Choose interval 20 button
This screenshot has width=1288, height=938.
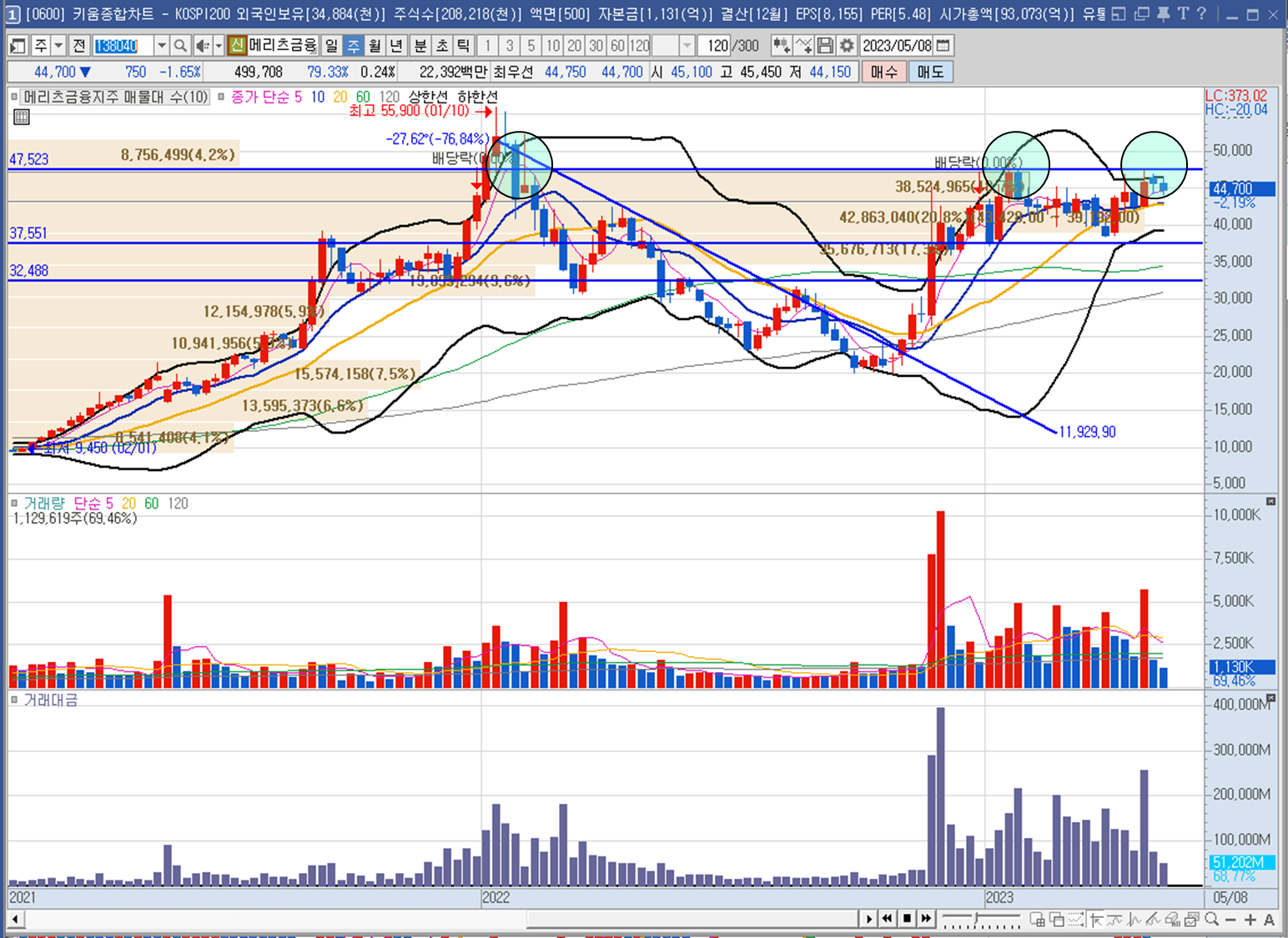point(575,46)
